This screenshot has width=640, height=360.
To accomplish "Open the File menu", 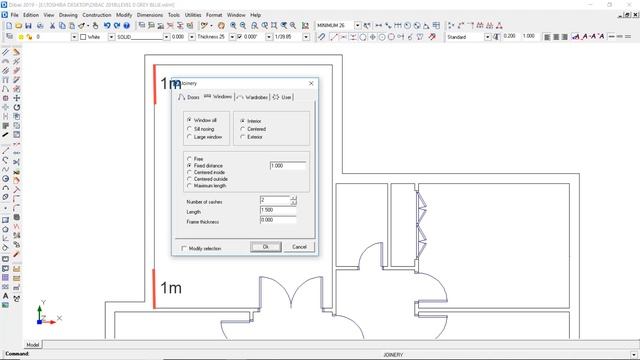I will [15, 15].
